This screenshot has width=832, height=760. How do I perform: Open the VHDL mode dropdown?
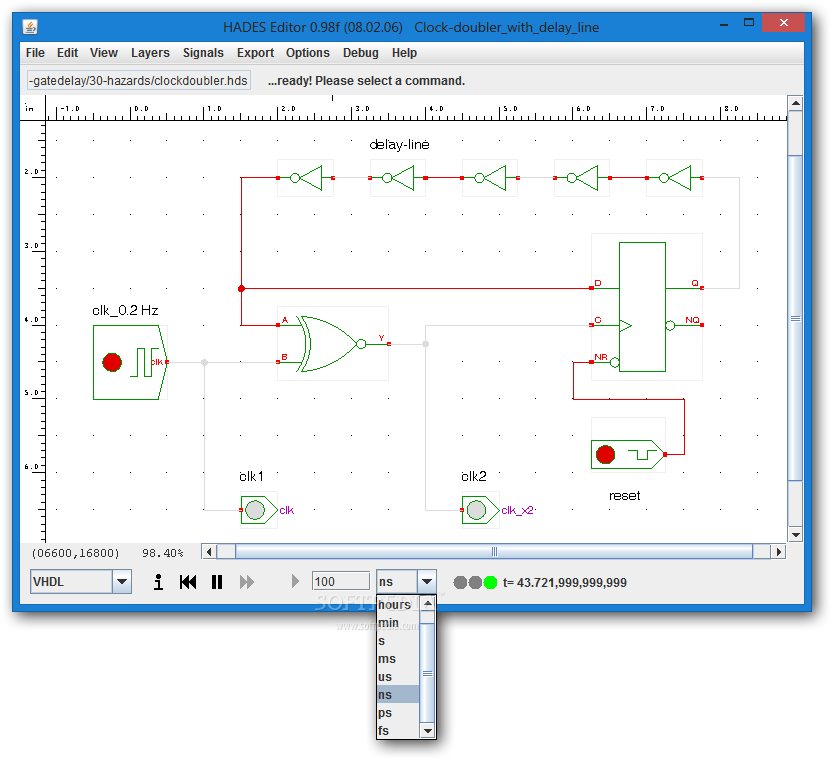coord(122,582)
